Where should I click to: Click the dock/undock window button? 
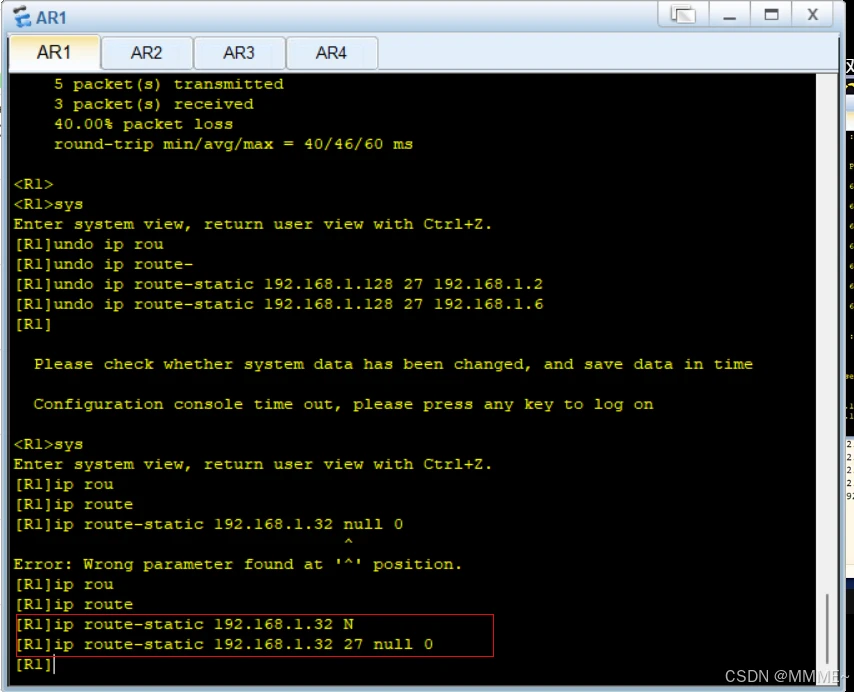pyautogui.click(x=684, y=15)
